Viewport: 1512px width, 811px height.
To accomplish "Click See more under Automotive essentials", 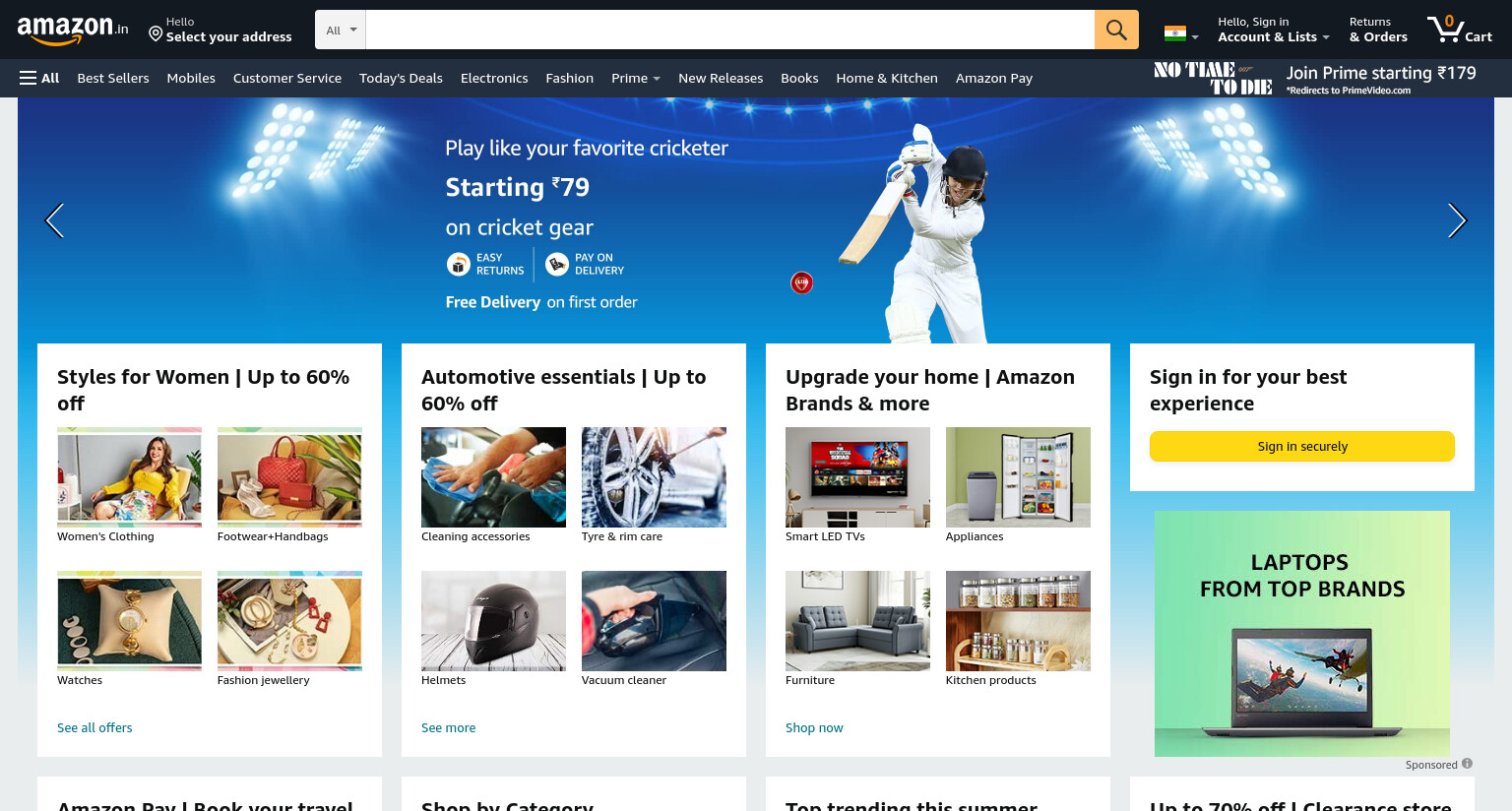I will (x=448, y=727).
